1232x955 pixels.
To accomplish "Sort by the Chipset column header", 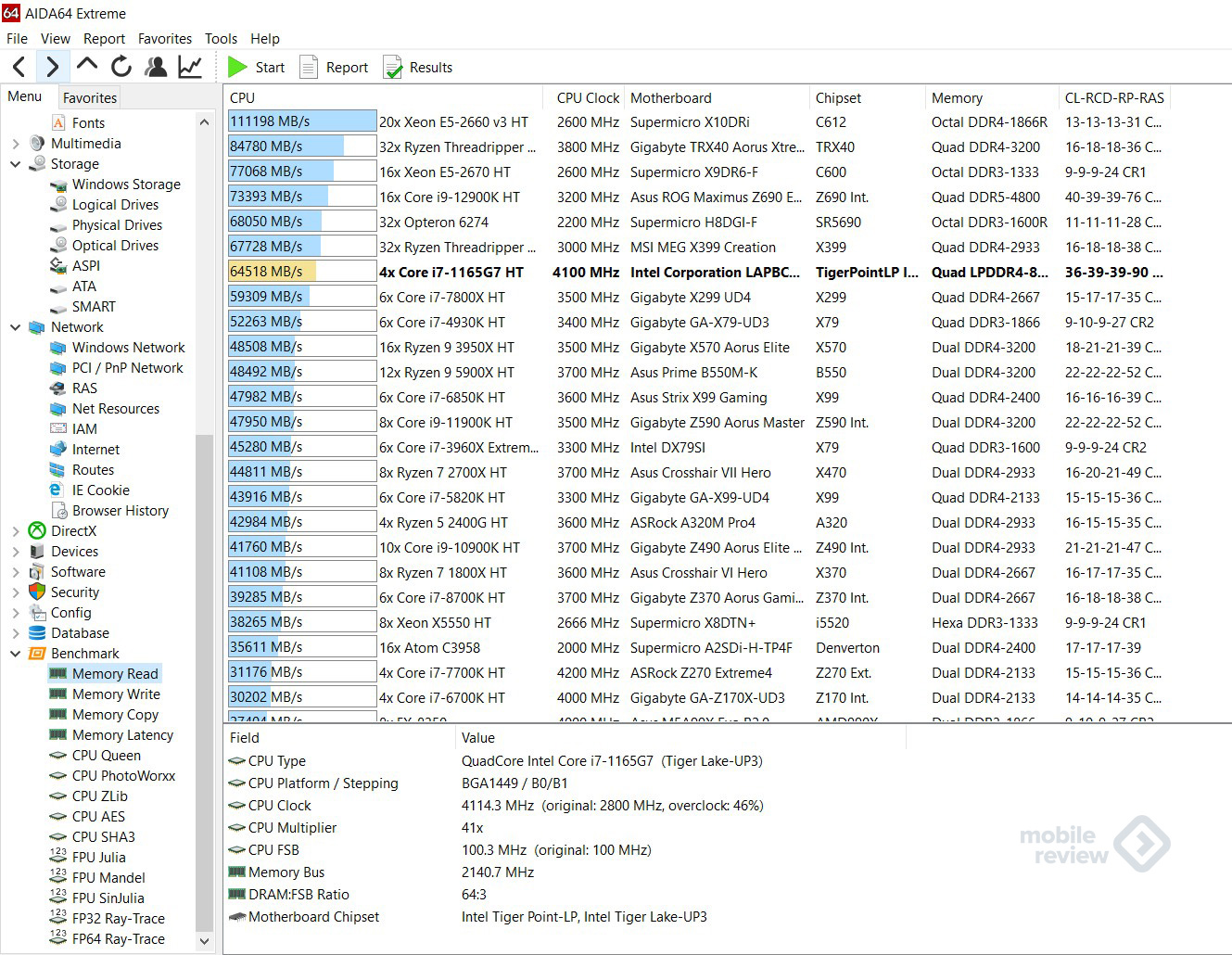I will tap(869, 98).
